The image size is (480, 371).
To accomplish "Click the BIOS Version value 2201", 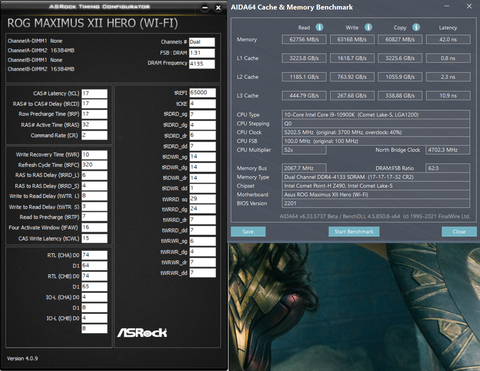I will click(x=376, y=203).
